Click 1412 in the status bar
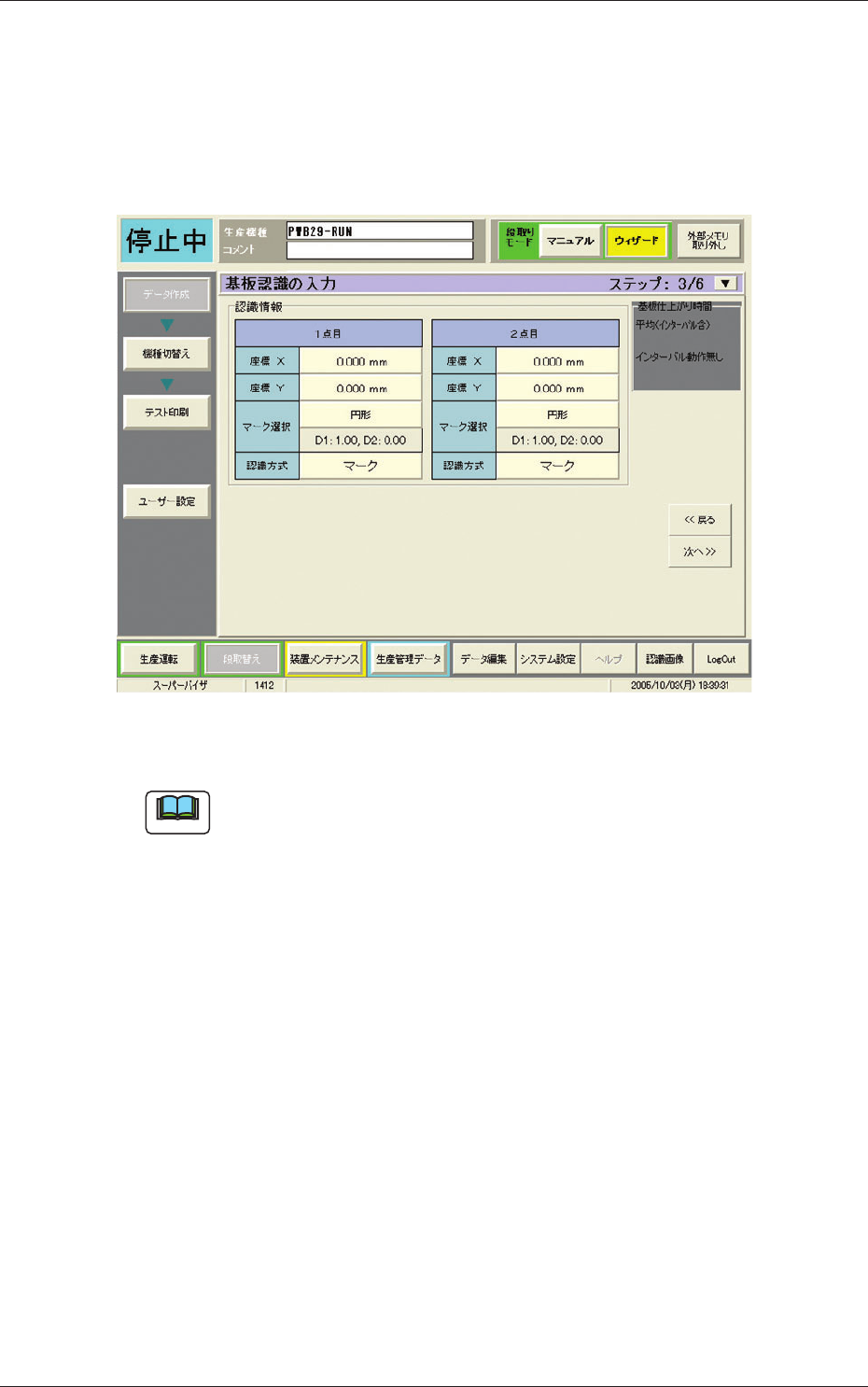The width and height of the screenshot is (868, 1387). click(264, 685)
